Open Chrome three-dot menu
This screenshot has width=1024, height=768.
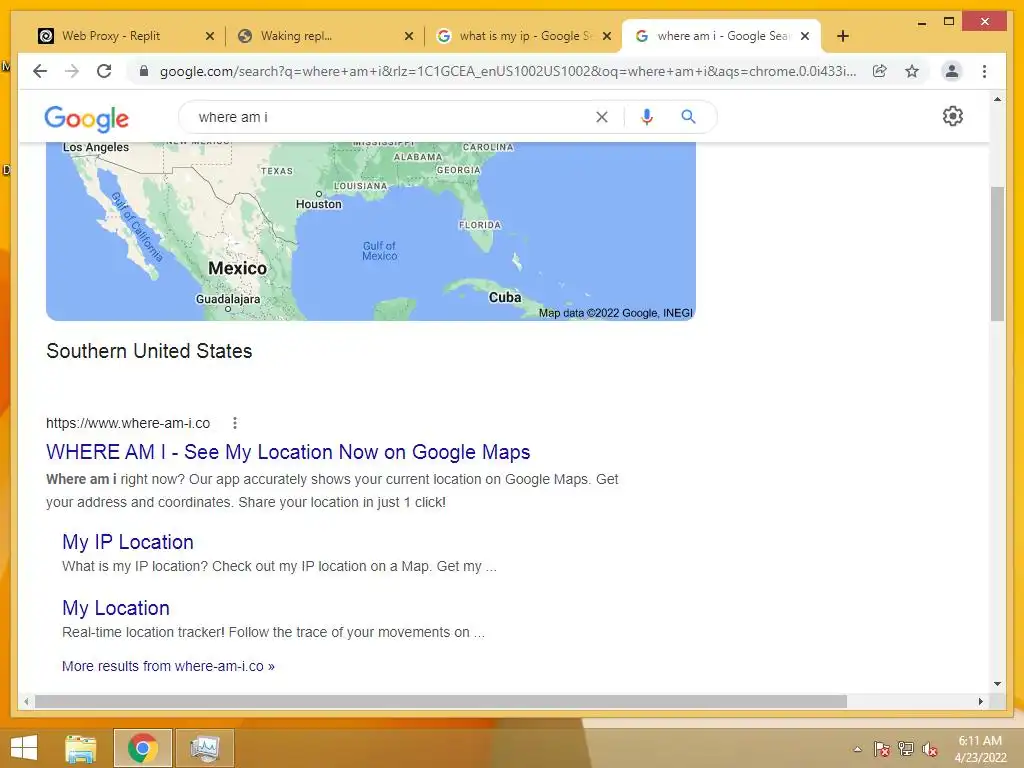tap(984, 71)
